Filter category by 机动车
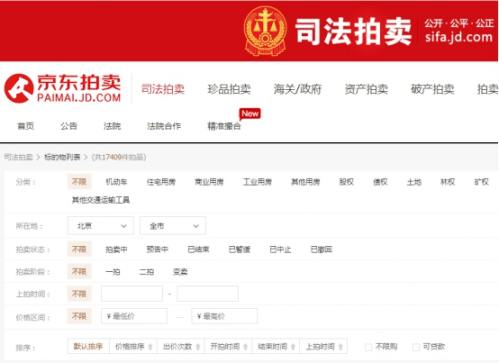 coord(116,182)
